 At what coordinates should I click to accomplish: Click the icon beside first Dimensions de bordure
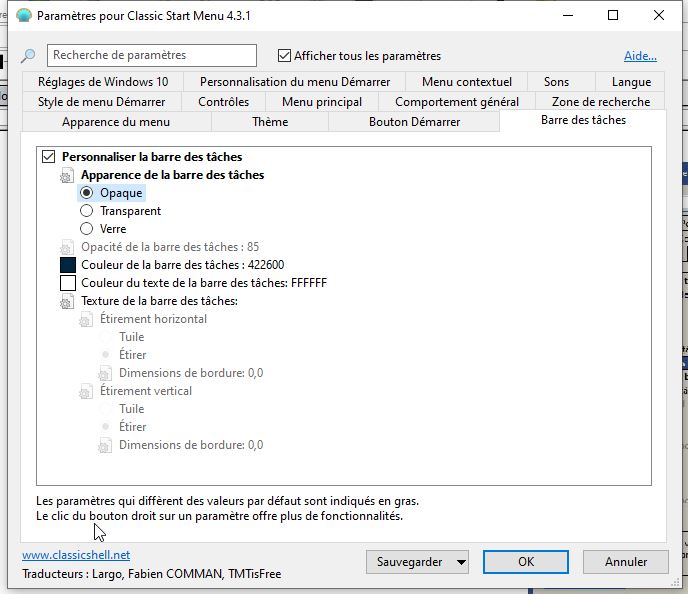(x=104, y=373)
